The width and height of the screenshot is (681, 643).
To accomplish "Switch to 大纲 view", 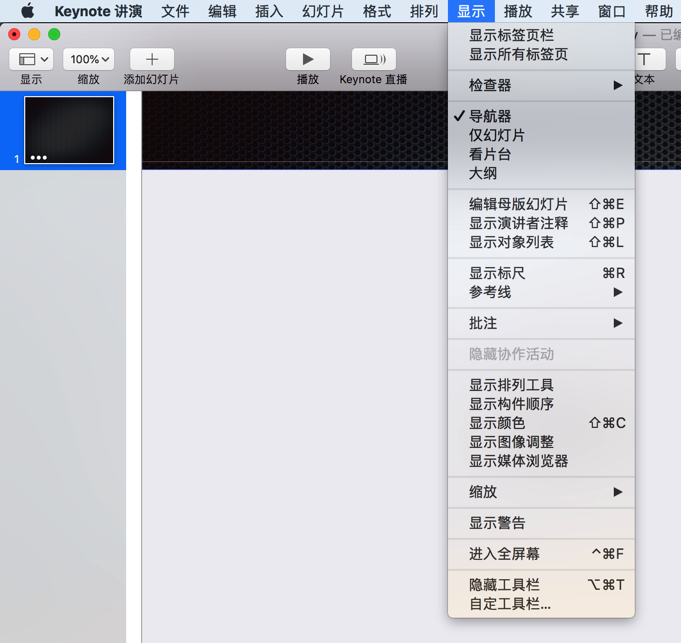I will [541, 174].
